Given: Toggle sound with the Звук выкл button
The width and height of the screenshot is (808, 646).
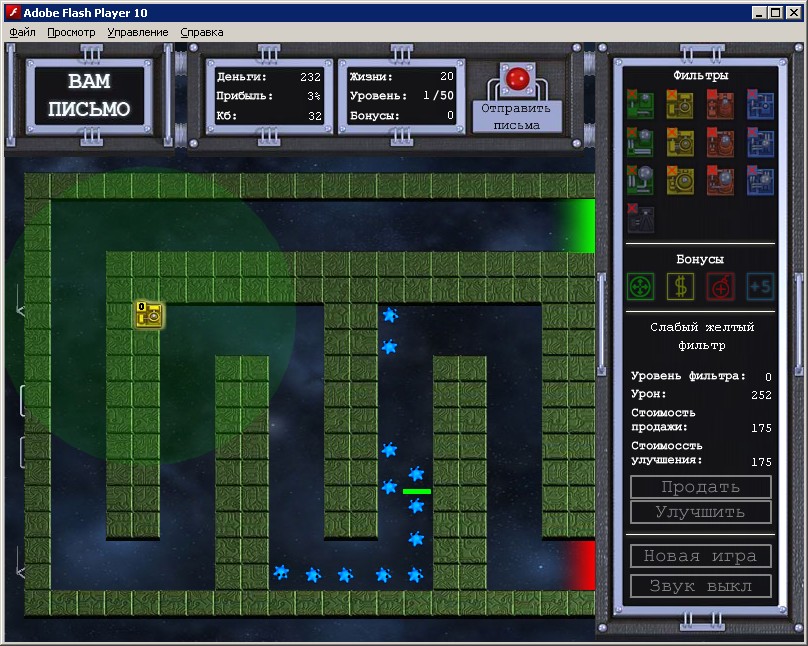Looking at the screenshot, I should [700, 586].
